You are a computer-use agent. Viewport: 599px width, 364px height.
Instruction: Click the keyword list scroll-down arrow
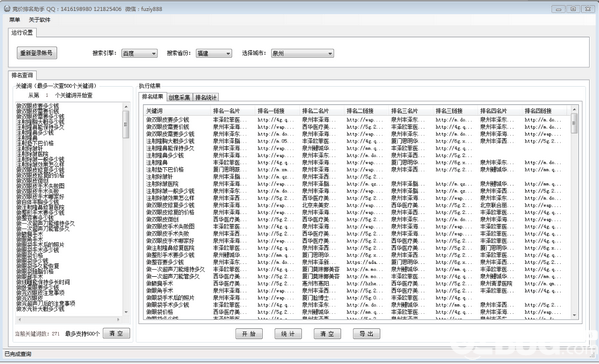tap(126, 312)
